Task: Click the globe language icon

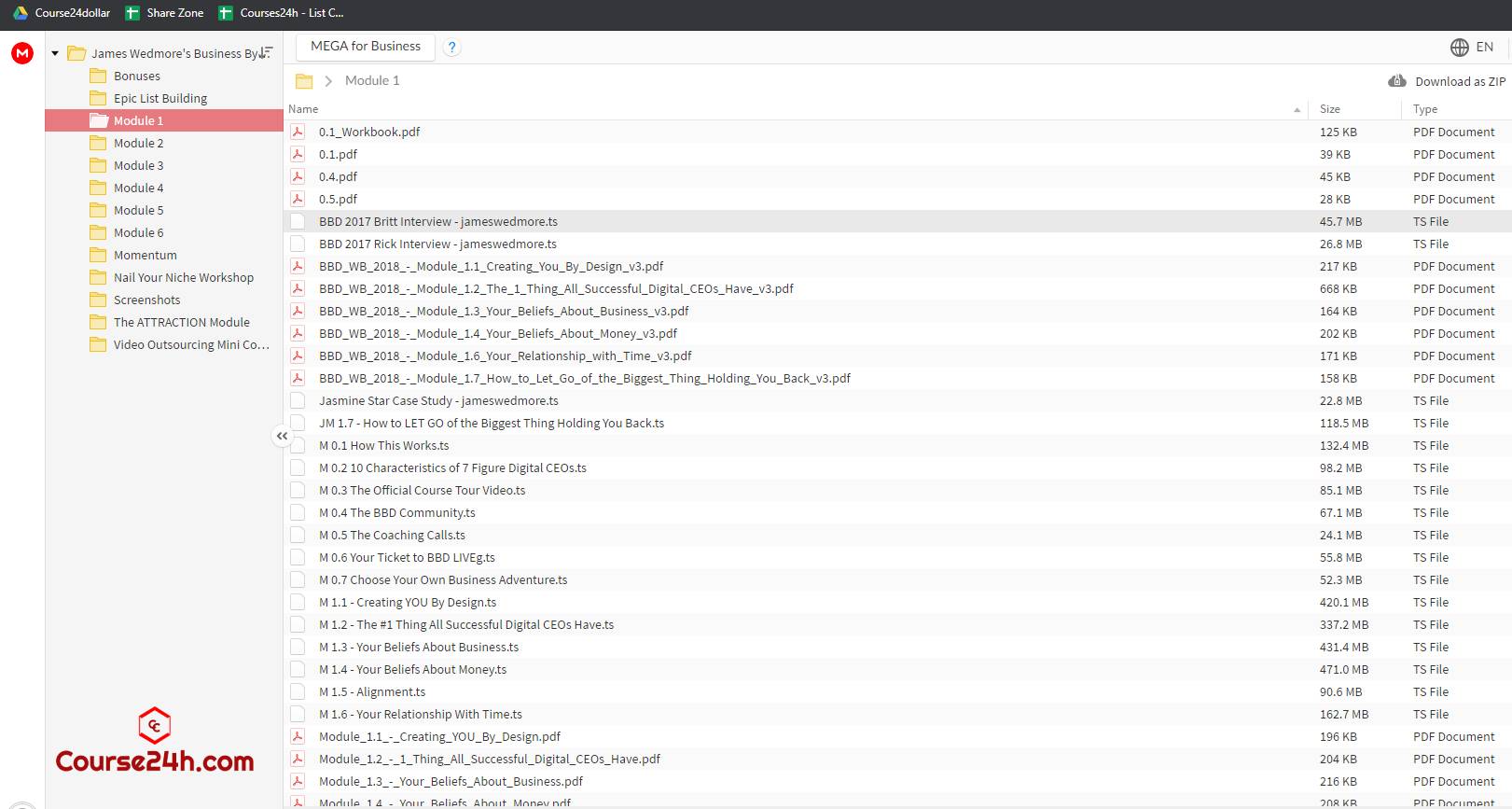Action: click(1460, 47)
